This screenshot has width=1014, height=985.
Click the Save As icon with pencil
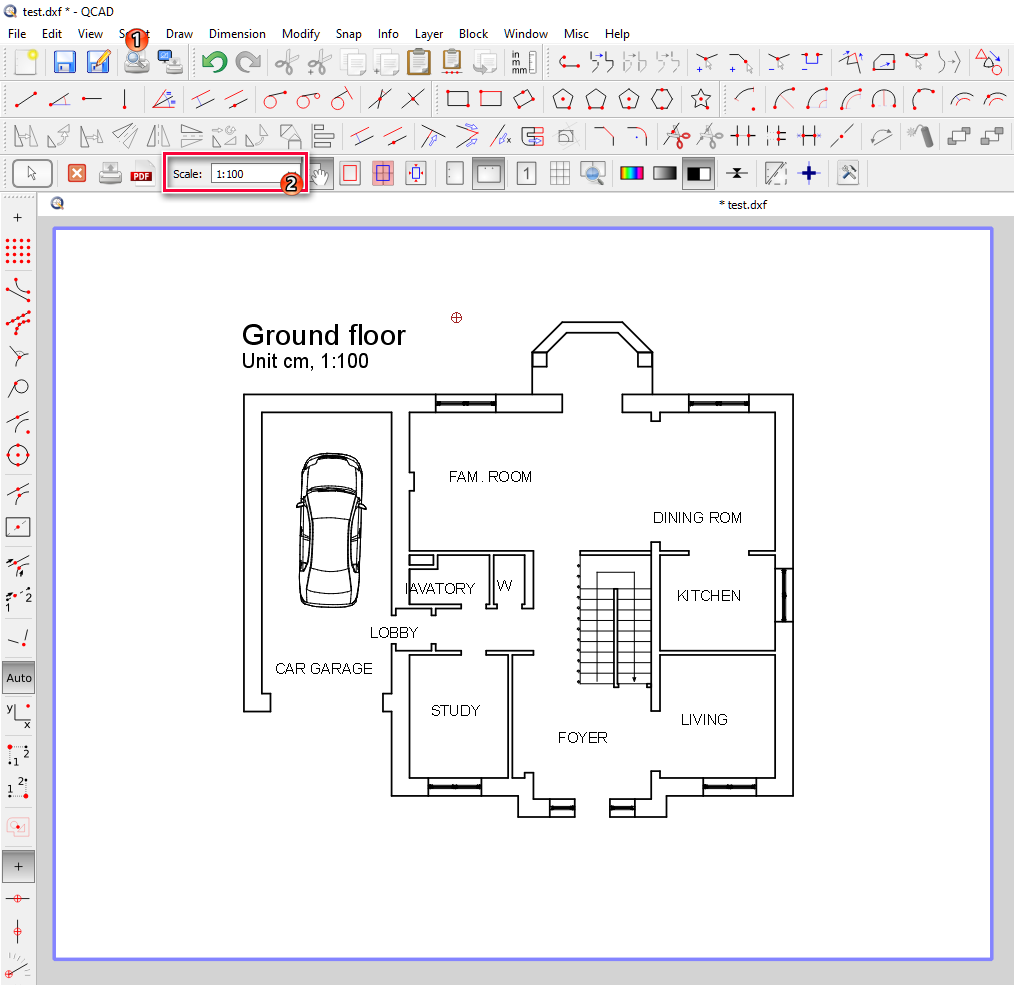tap(98, 62)
